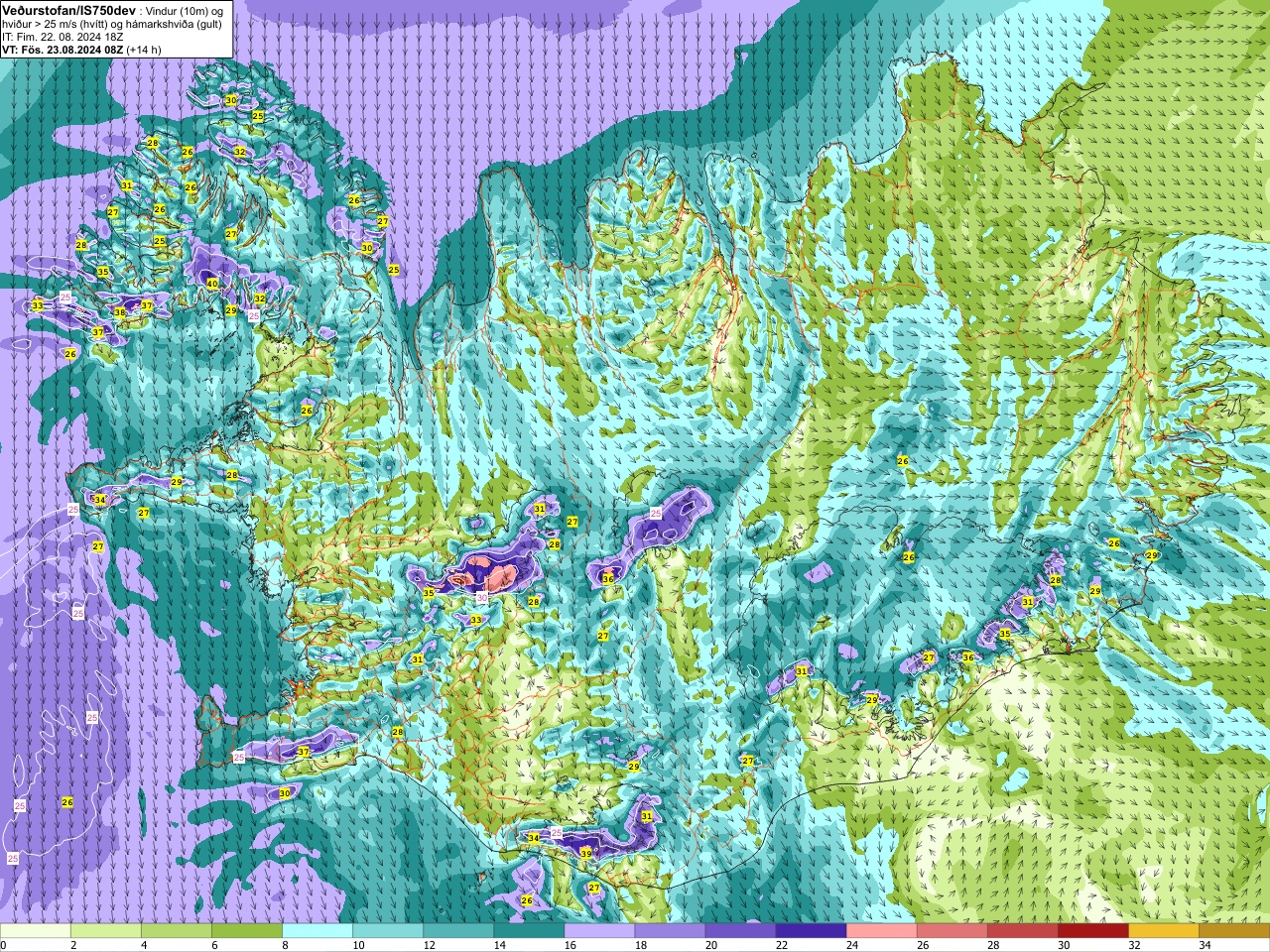
Task: Click the legend scale value 20
Action: [x=710, y=945]
